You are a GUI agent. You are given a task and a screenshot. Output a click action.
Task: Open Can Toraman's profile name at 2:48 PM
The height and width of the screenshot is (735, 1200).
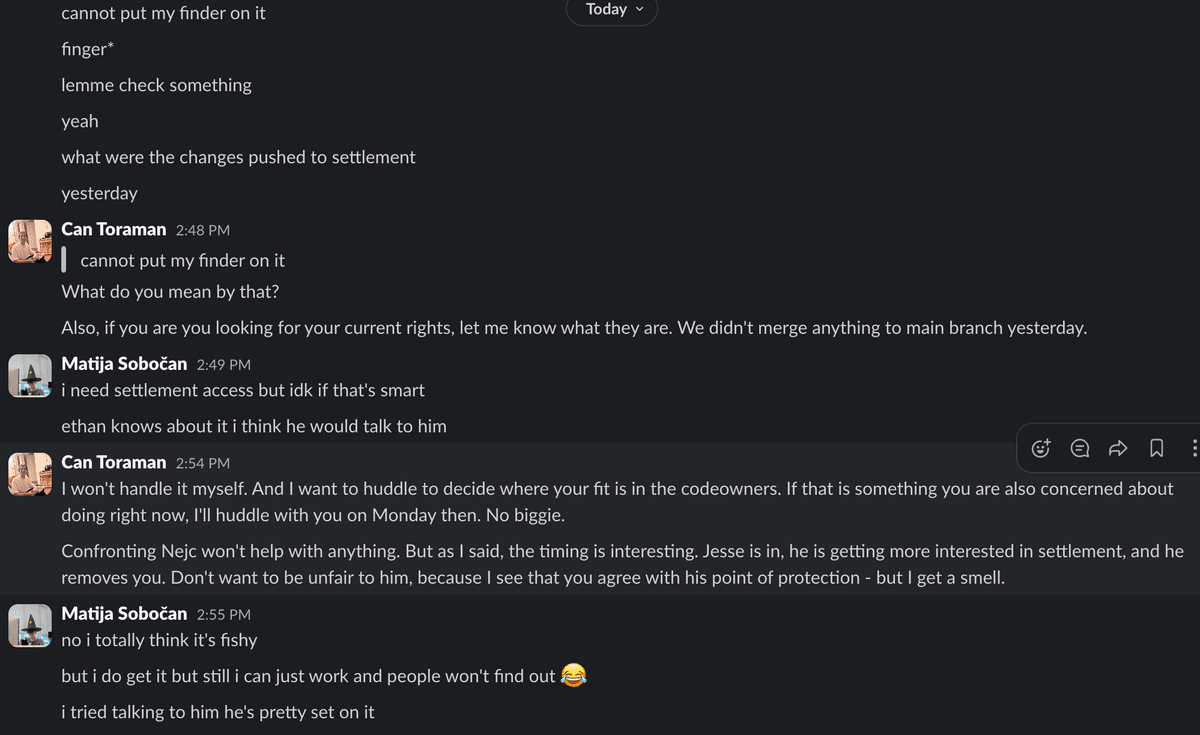(114, 229)
